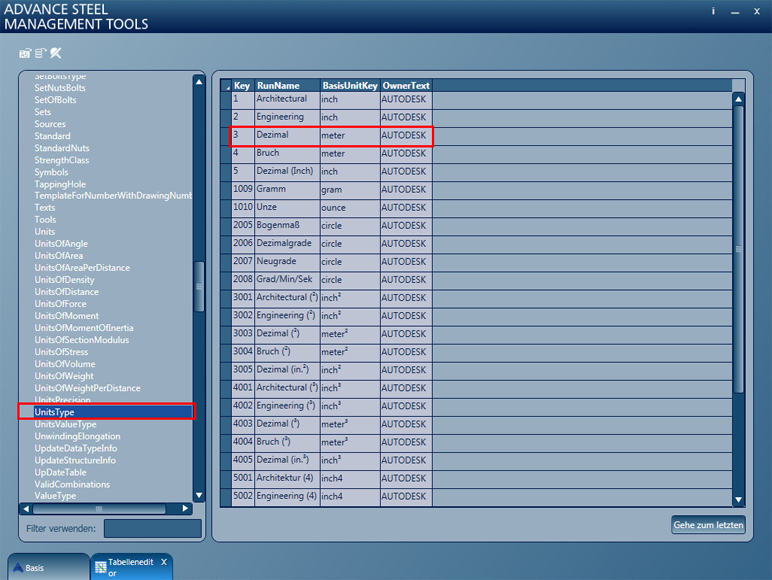The height and width of the screenshot is (580, 772).
Task: Click the 'Engineering (4)' cell
Action: 287,496
